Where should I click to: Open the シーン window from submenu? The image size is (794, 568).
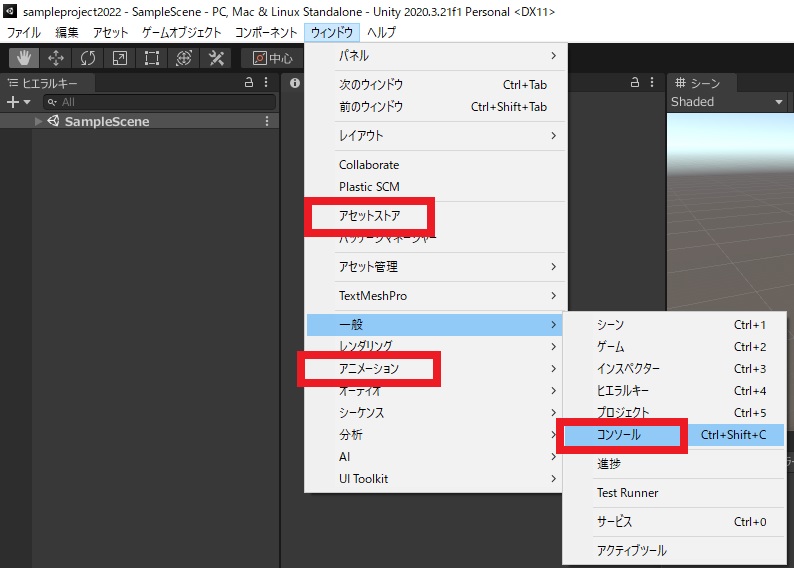674,324
